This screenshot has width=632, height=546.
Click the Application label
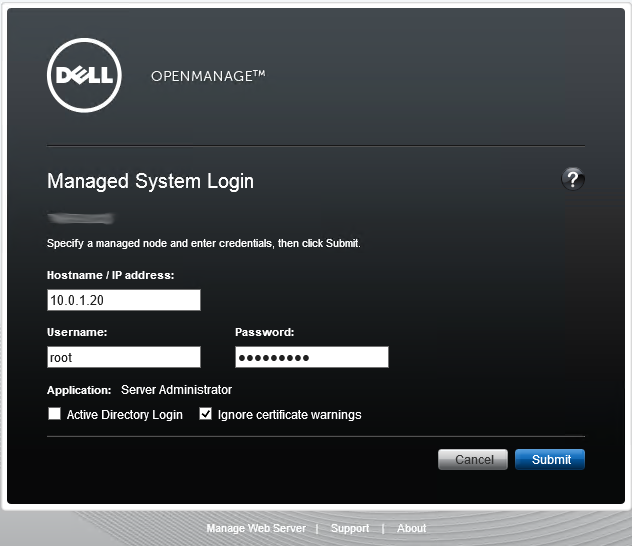coord(79,390)
